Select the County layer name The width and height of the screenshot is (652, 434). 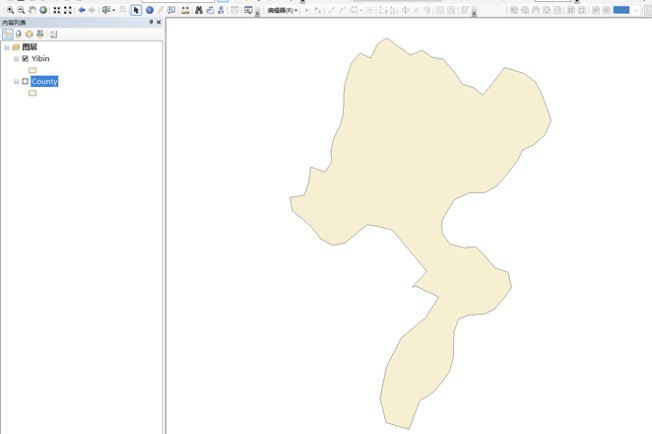coord(44,82)
